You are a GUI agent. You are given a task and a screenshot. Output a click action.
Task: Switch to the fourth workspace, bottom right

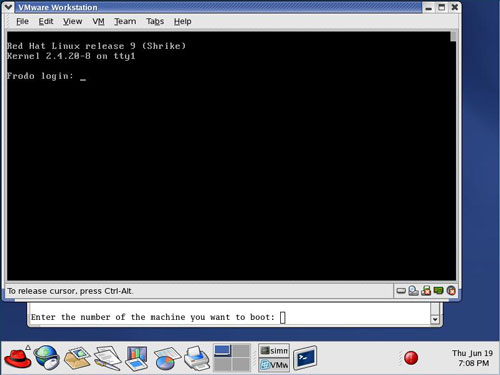point(241,365)
